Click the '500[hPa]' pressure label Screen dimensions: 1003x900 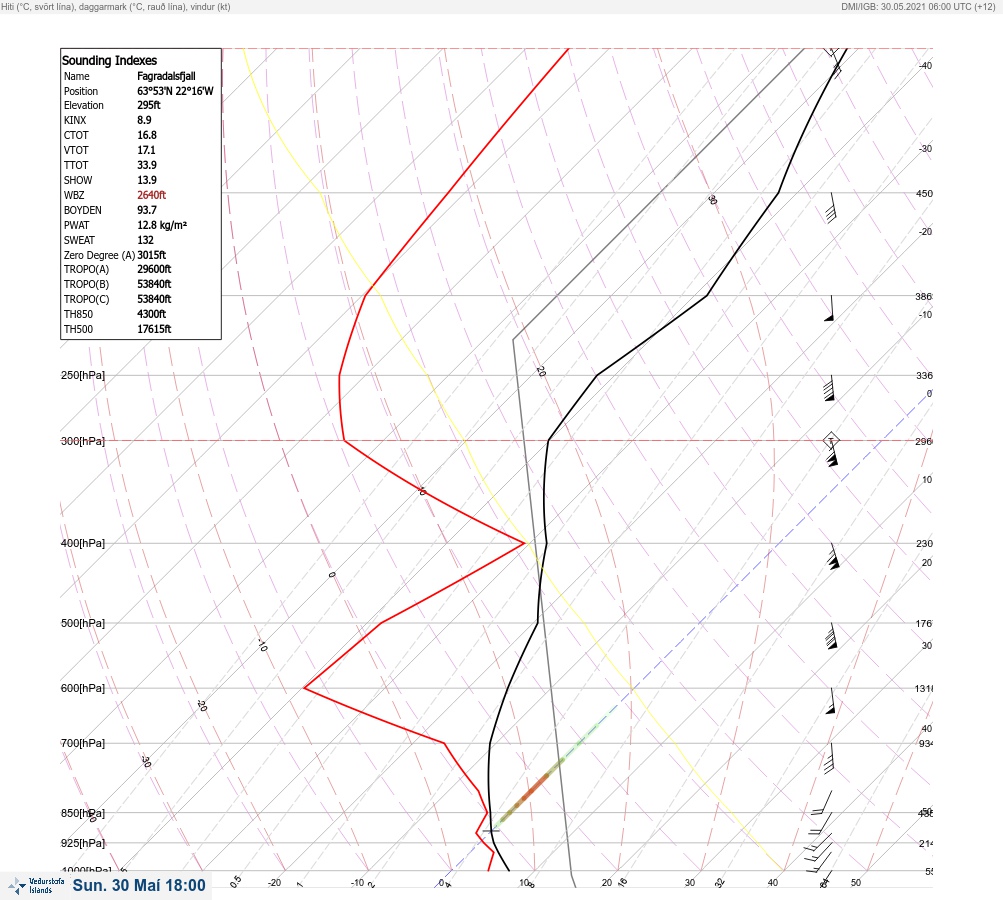83,623
